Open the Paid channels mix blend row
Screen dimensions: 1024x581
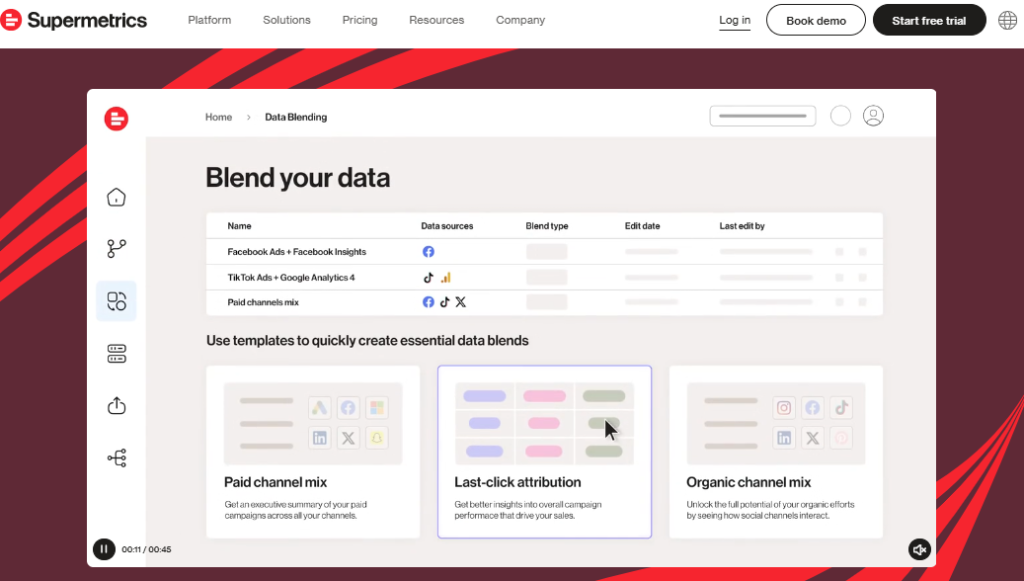point(545,302)
